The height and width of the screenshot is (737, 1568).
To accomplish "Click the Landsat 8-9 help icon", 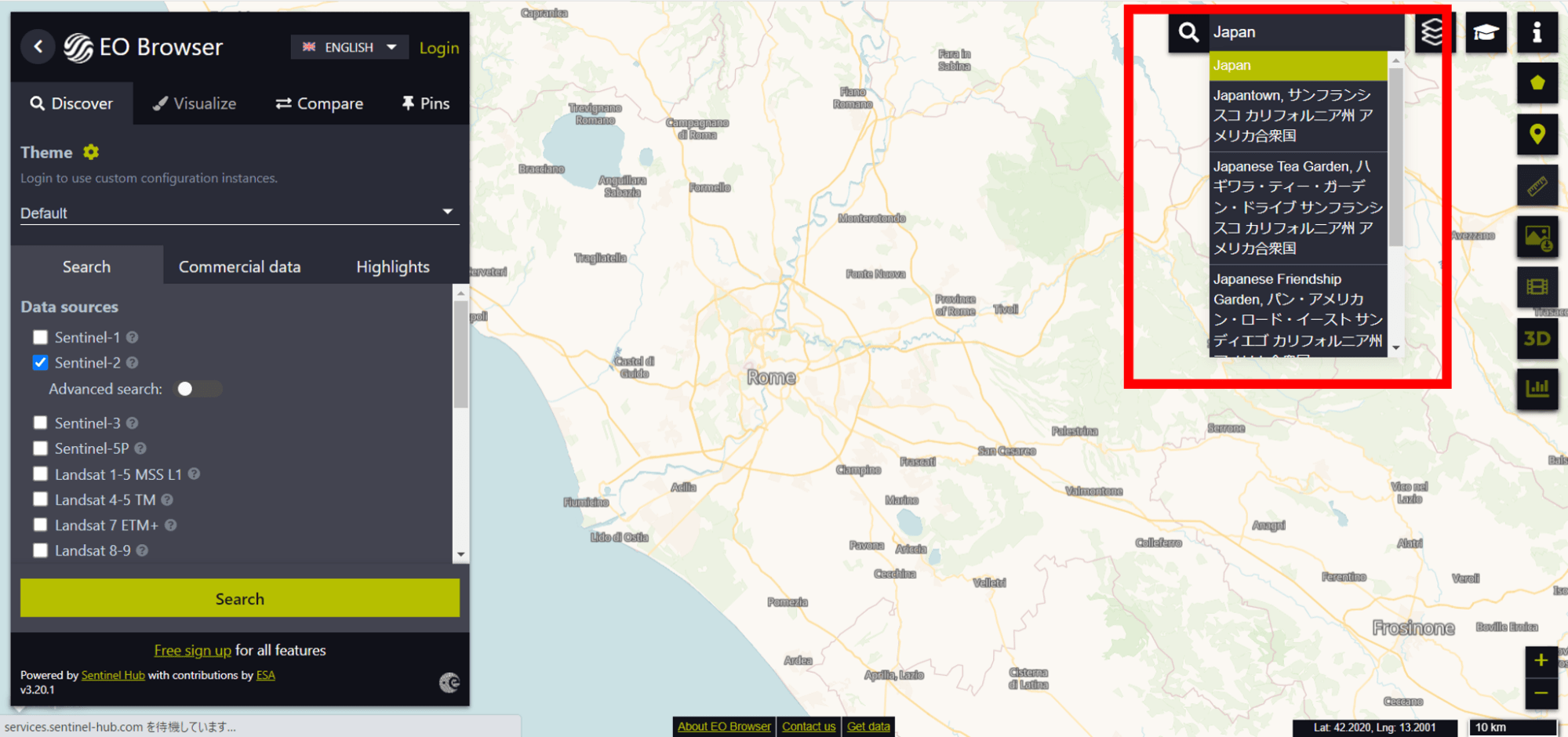I will click(142, 550).
